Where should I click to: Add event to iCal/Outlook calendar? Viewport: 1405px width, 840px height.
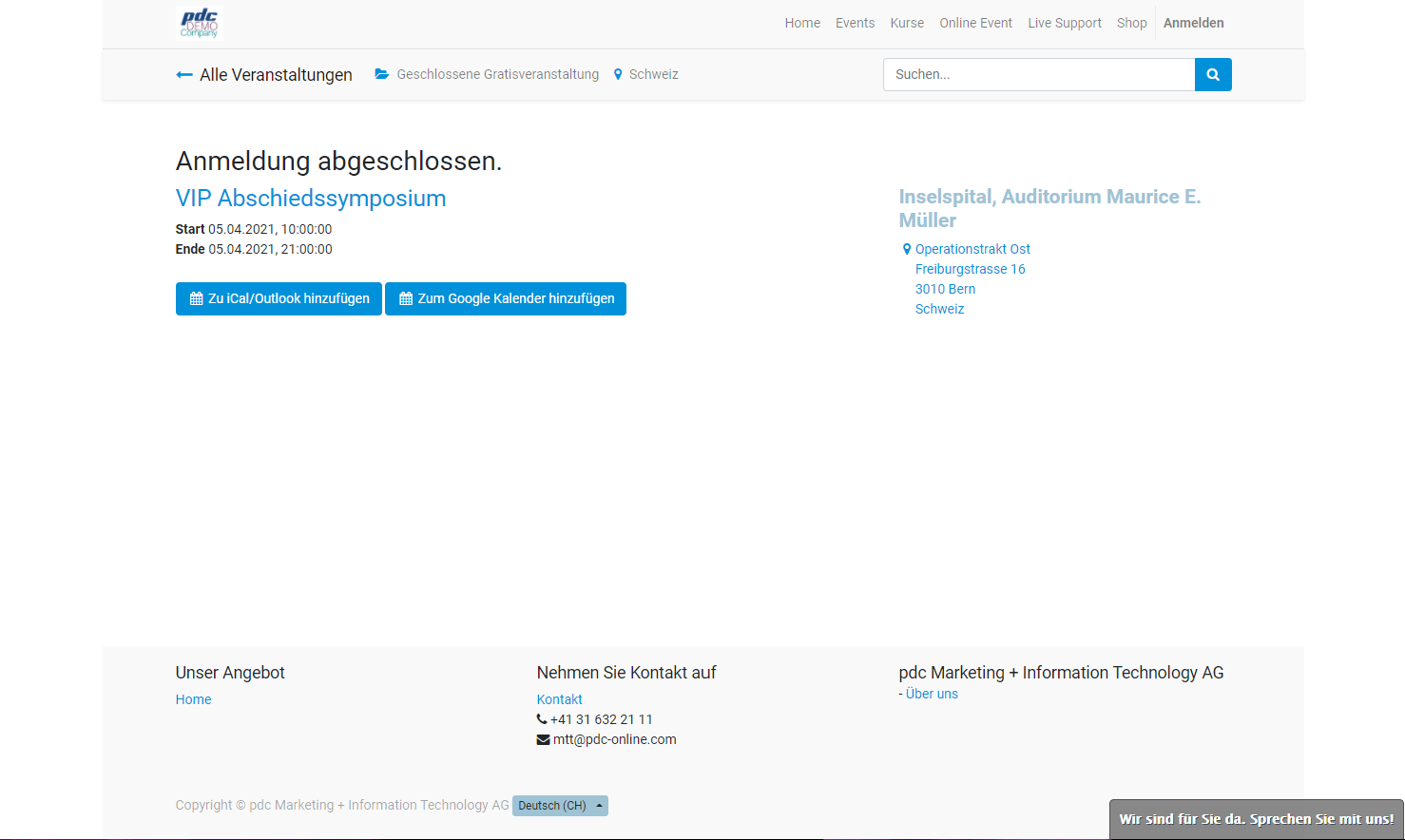pyautogui.click(x=279, y=298)
